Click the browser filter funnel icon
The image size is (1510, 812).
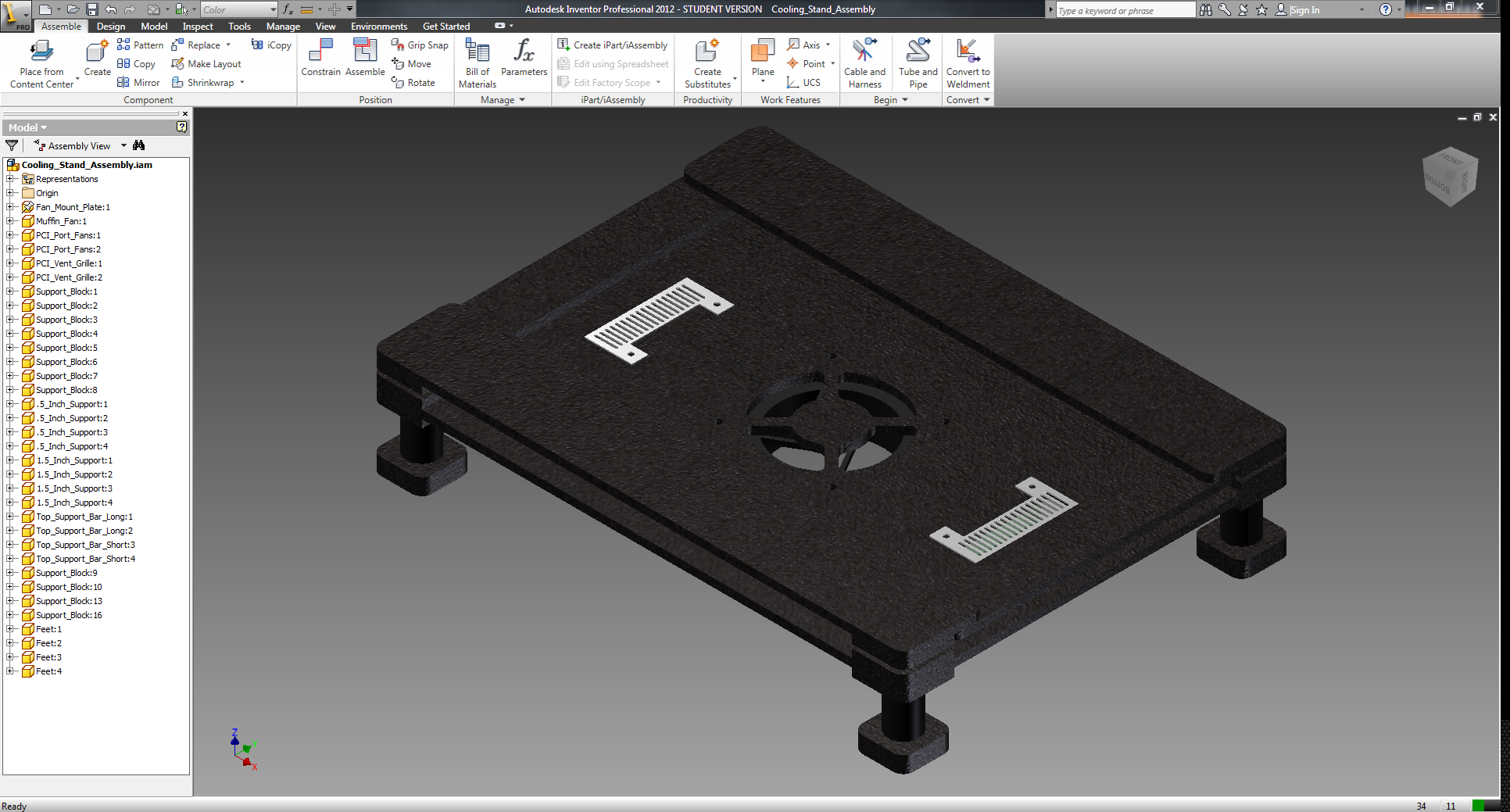12,145
